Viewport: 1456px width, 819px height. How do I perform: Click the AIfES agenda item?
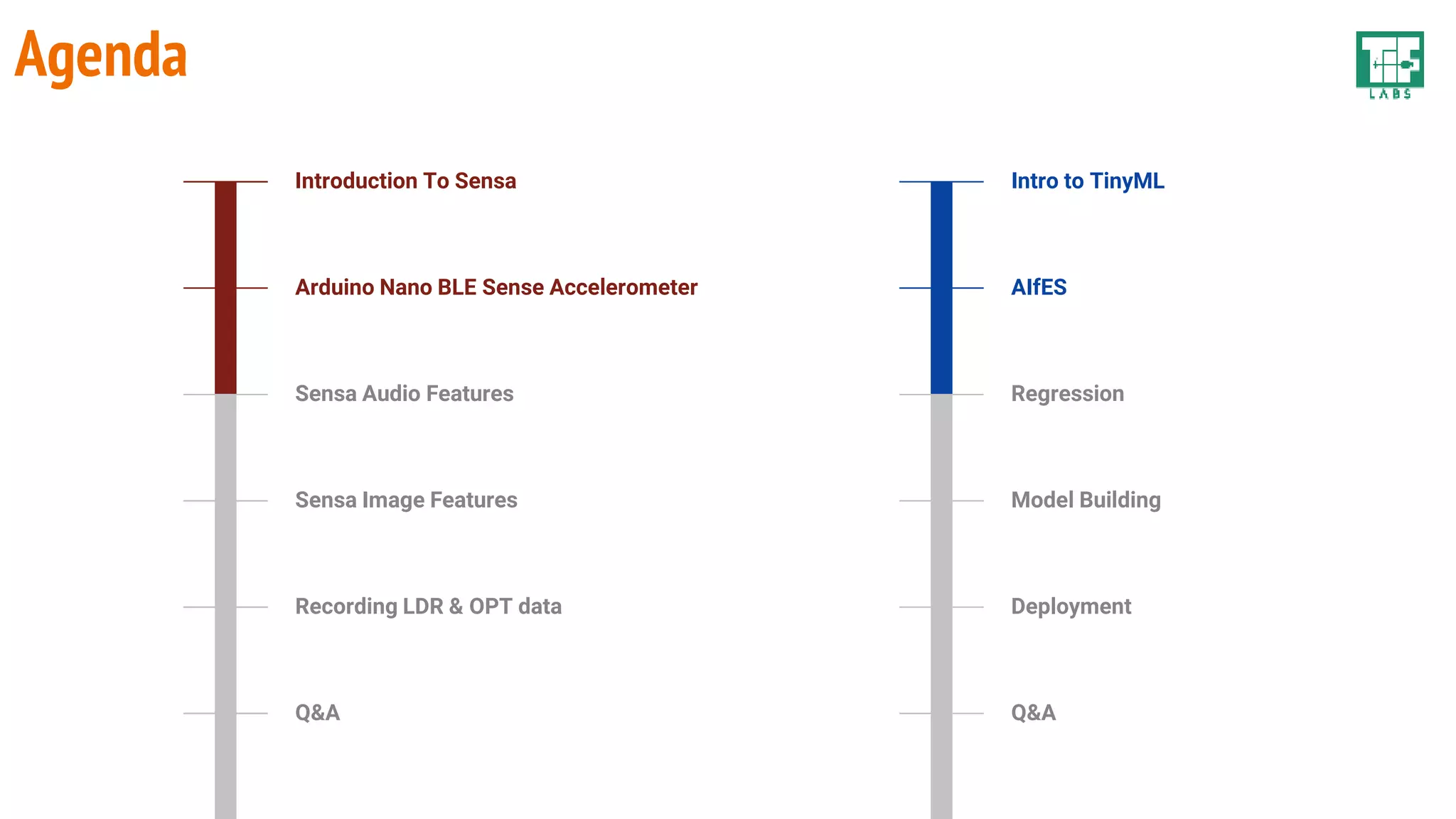coord(1039,287)
